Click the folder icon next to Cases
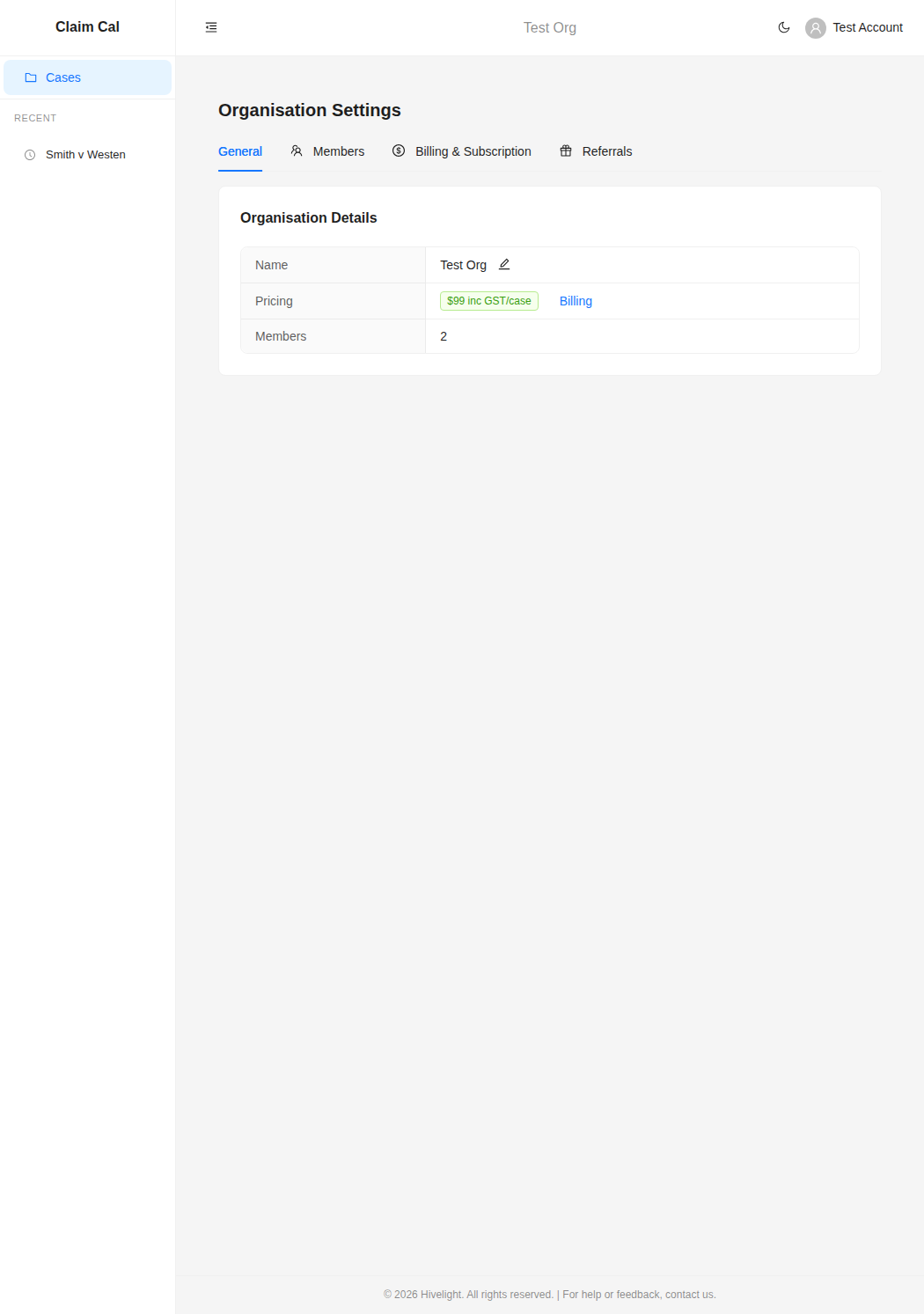The image size is (924, 1314). click(x=32, y=77)
